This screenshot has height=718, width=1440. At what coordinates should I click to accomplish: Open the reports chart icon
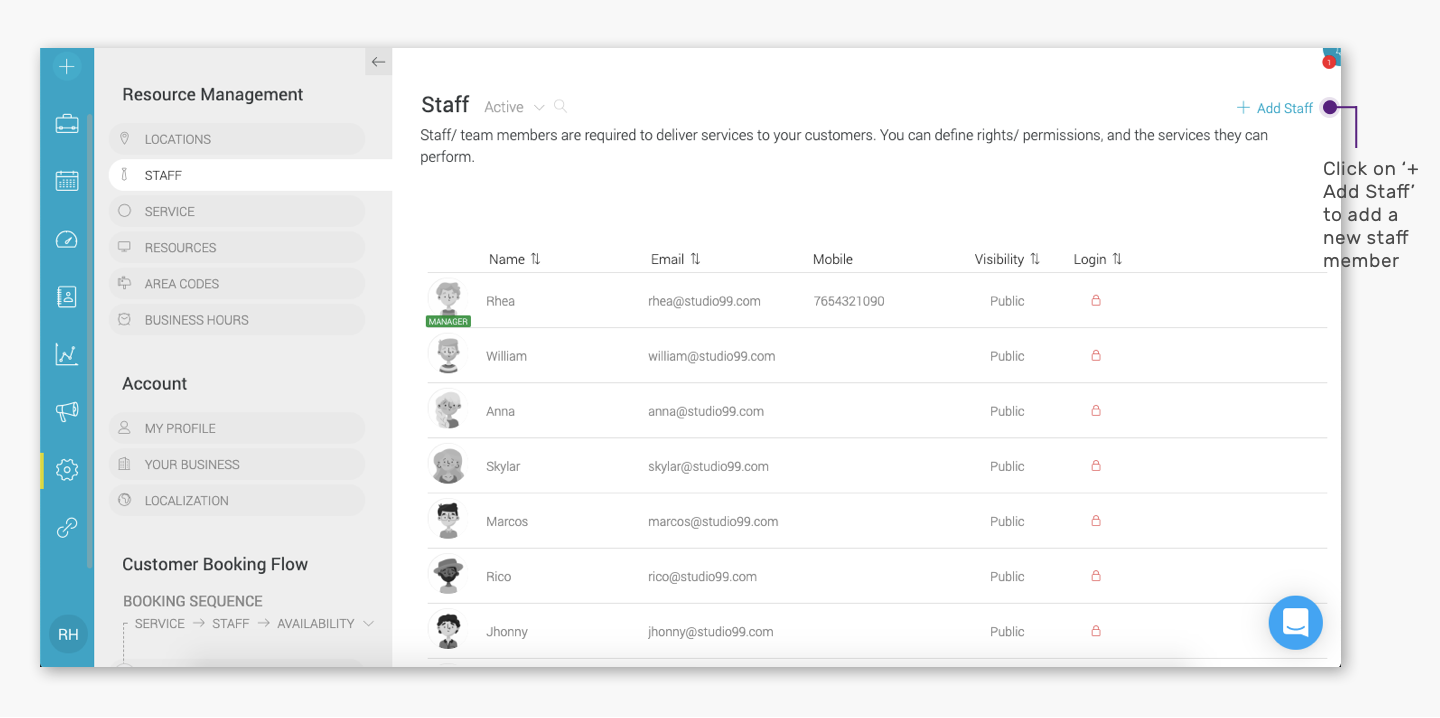coord(67,354)
